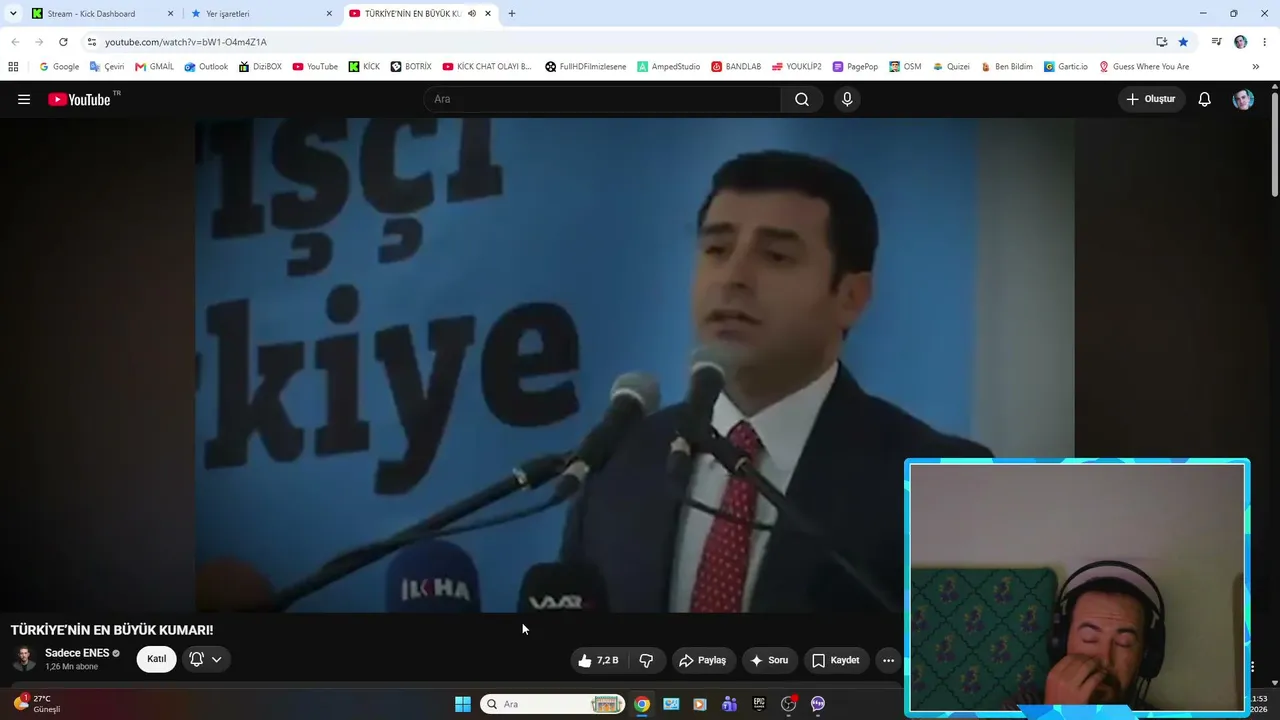This screenshot has width=1280, height=720.
Task: Open the DiziBOX bookmark
Action: click(x=260, y=67)
